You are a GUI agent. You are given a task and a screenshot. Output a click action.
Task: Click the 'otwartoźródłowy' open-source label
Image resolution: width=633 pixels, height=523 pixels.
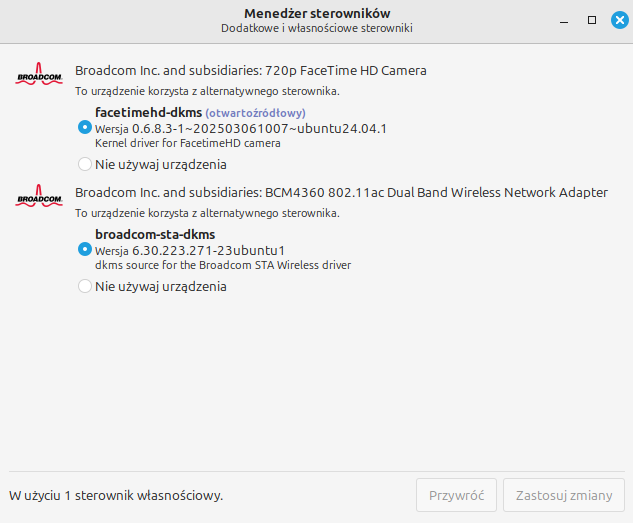click(256, 113)
